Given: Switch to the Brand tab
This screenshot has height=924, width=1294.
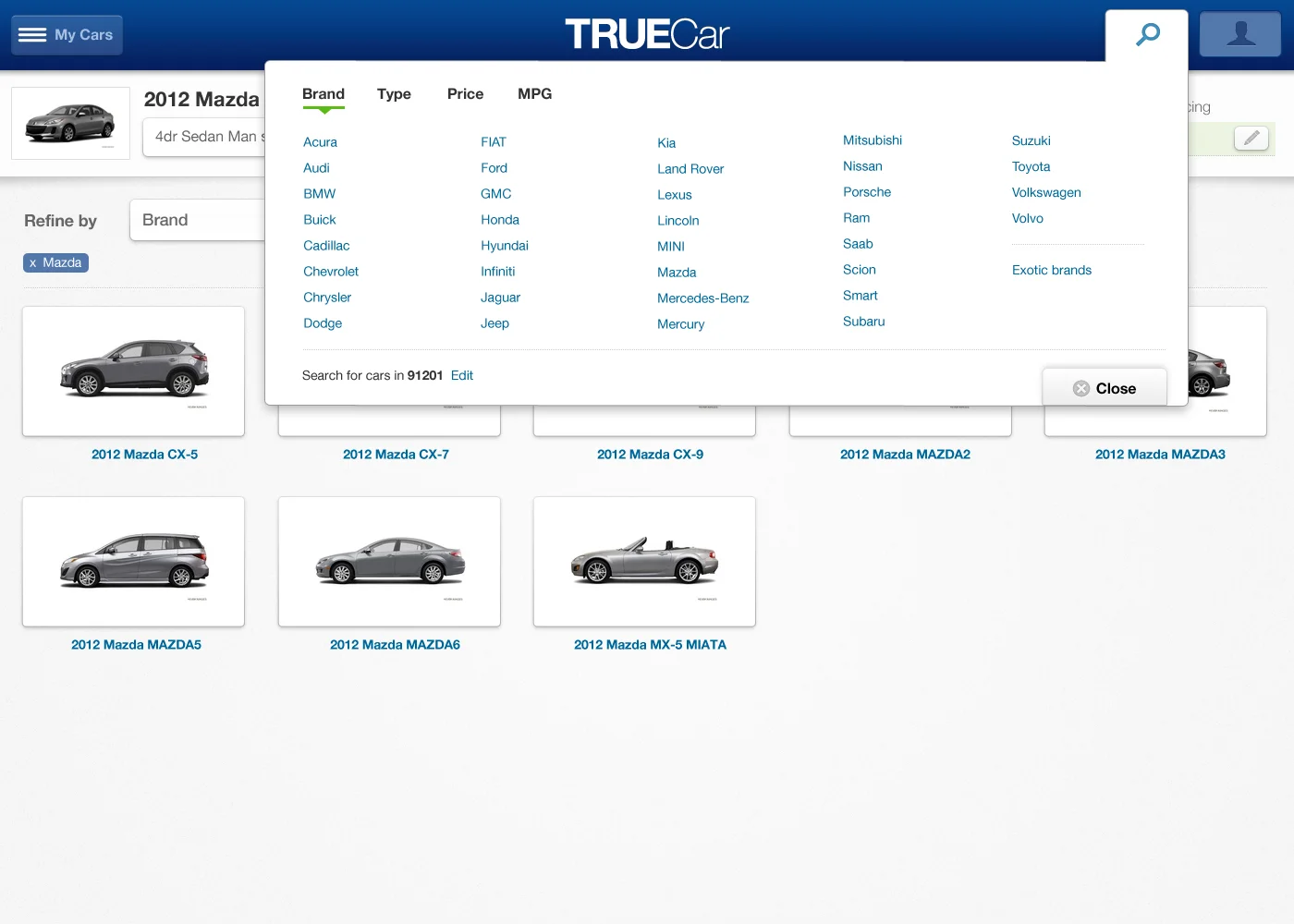Looking at the screenshot, I should point(323,94).
